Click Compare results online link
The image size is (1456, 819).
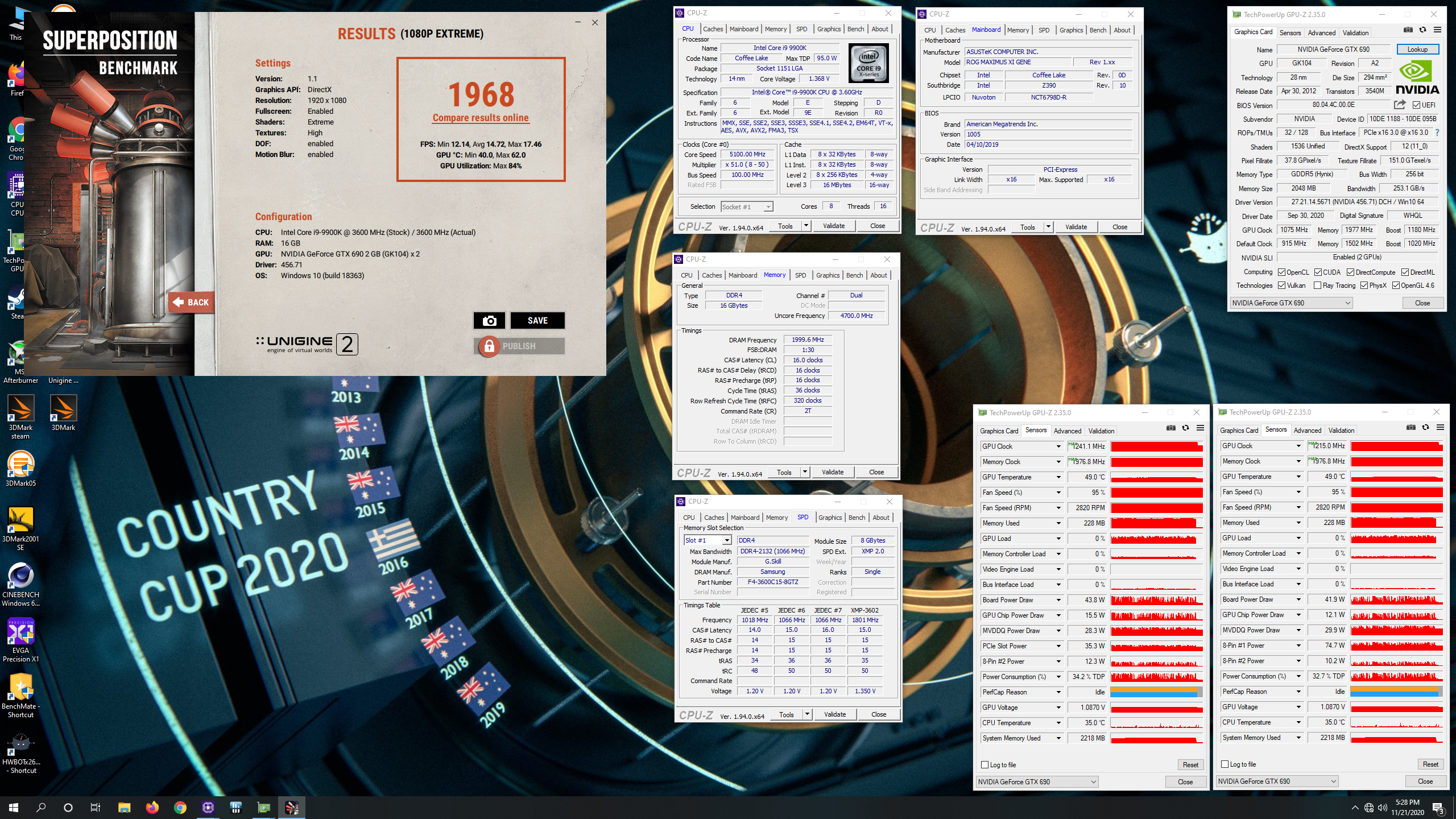[481, 118]
